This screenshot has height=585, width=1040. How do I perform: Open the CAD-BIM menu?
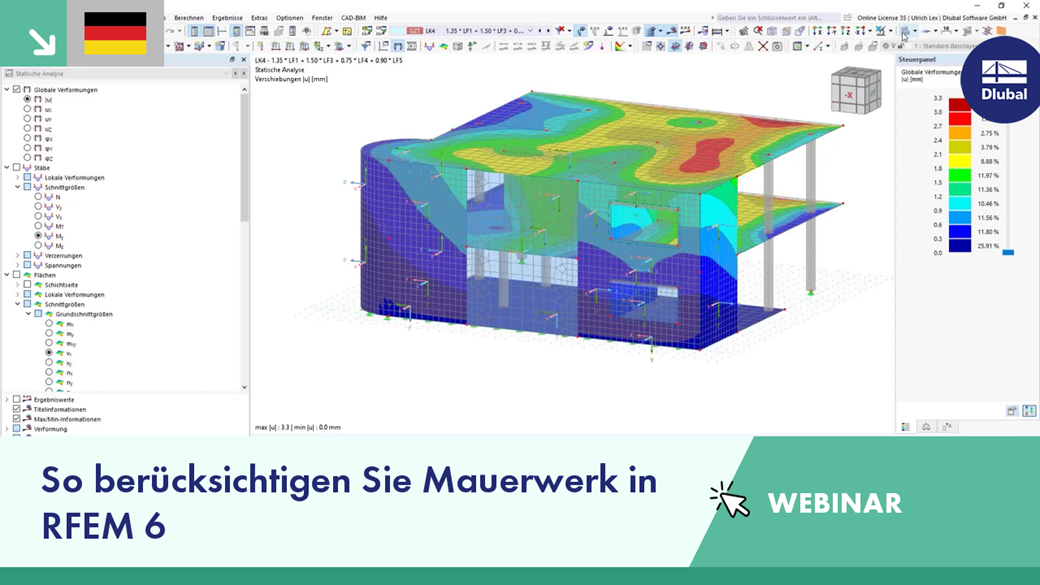pyautogui.click(x=354, y=18)
